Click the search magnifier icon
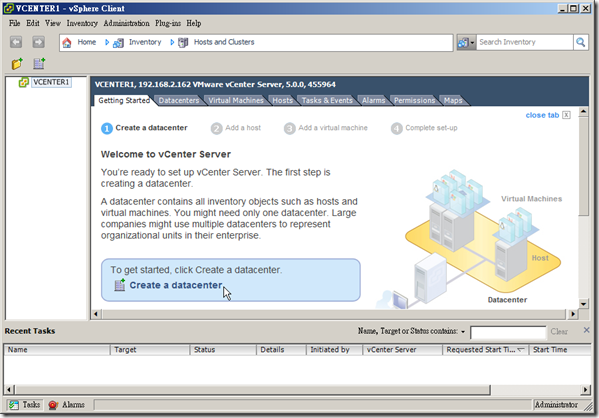The height and width of the screenshot is (418, 599). [x=580, y=42]
